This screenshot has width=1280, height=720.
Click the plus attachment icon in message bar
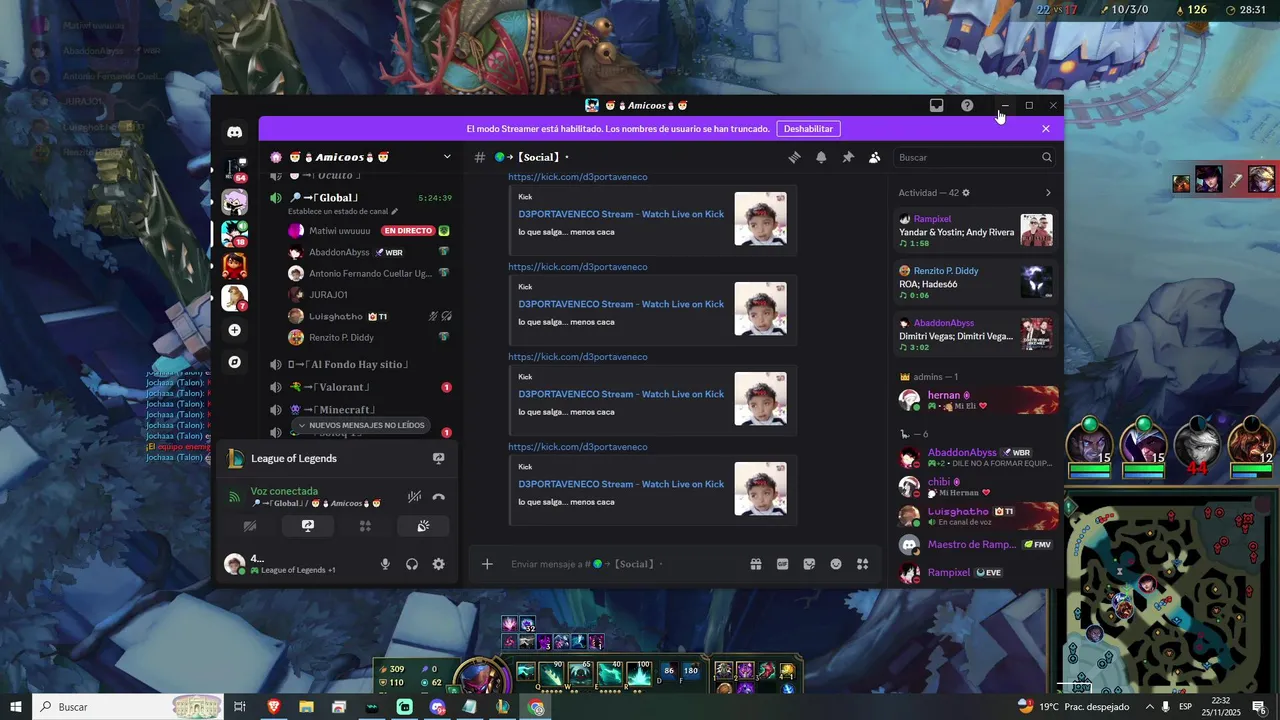click(487, 564)
